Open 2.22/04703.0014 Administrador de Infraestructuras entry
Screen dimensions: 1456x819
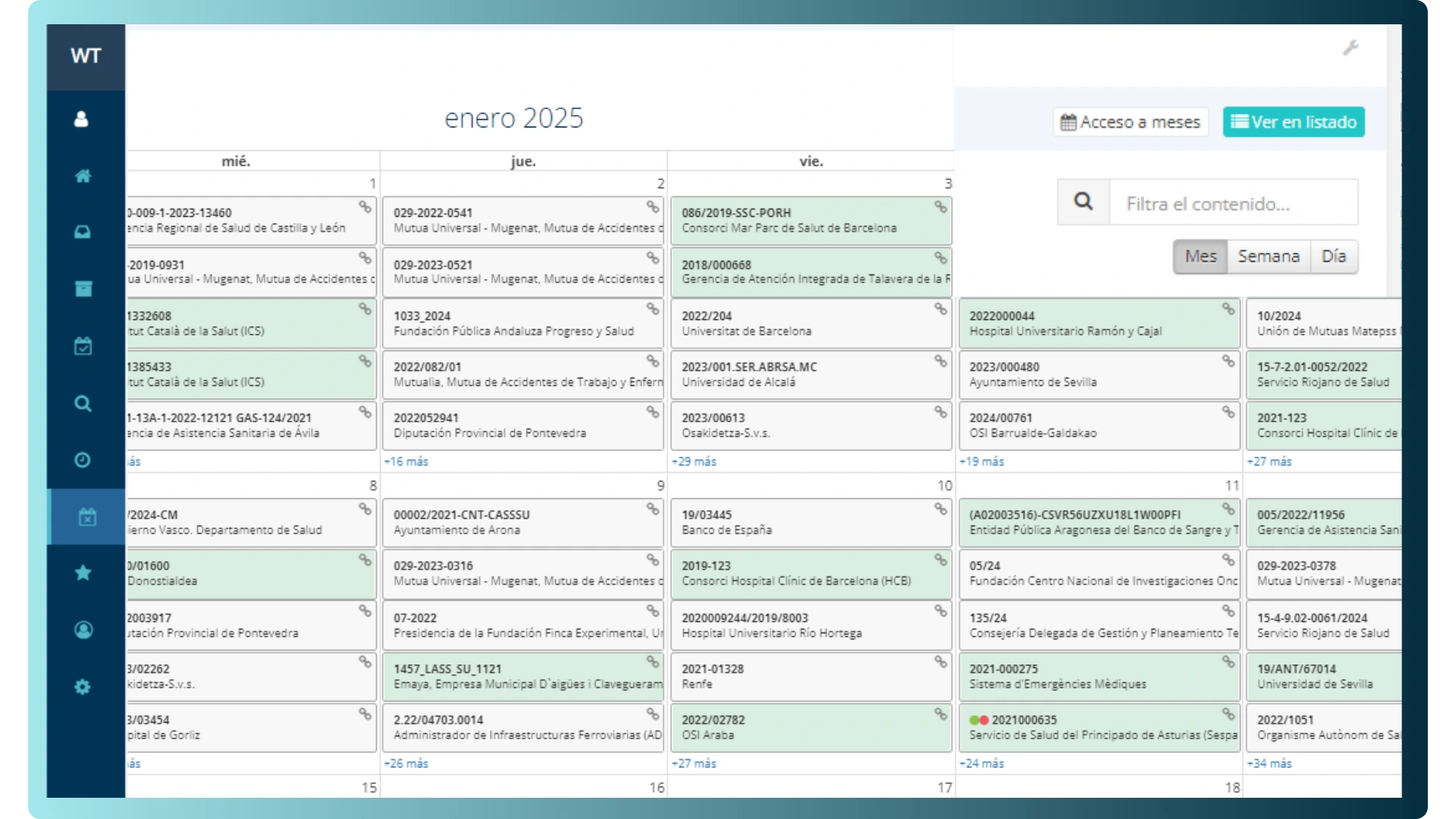tap(523, 727)
